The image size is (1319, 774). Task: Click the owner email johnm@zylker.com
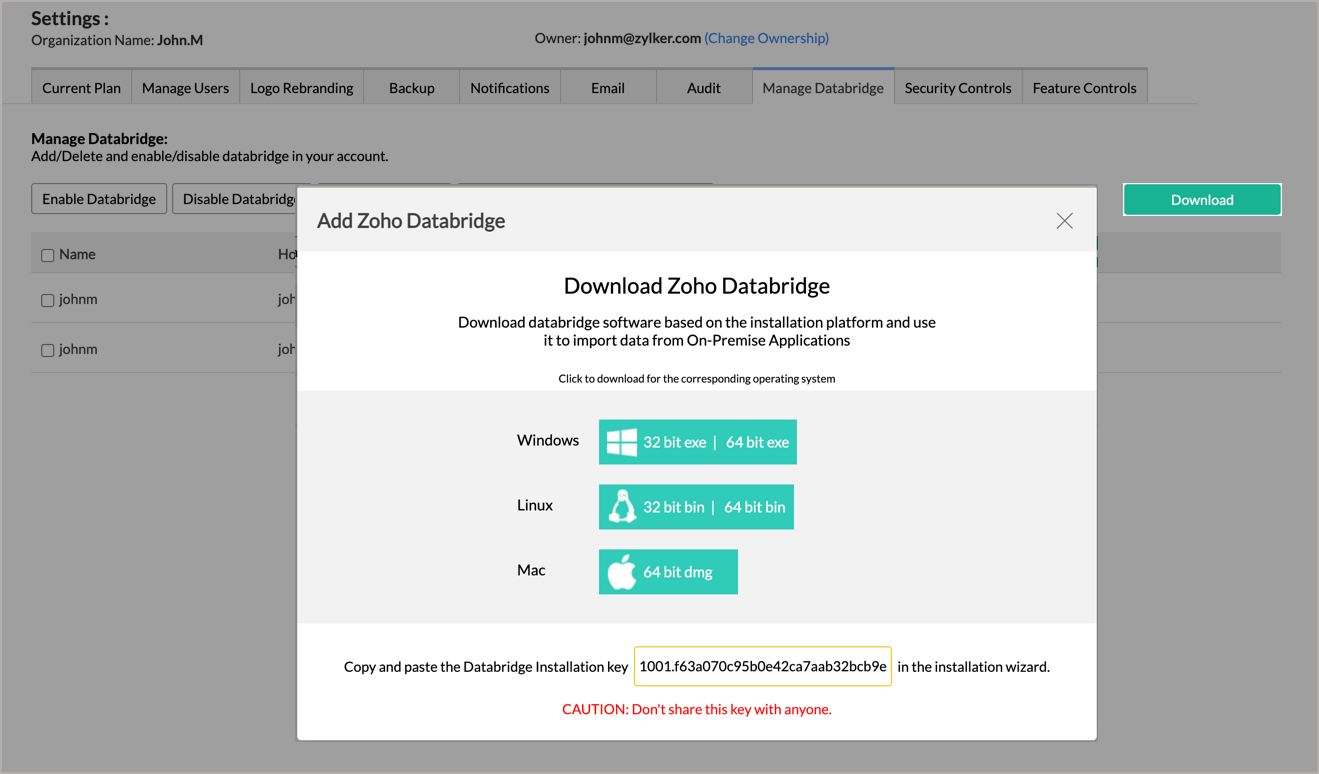641,38
